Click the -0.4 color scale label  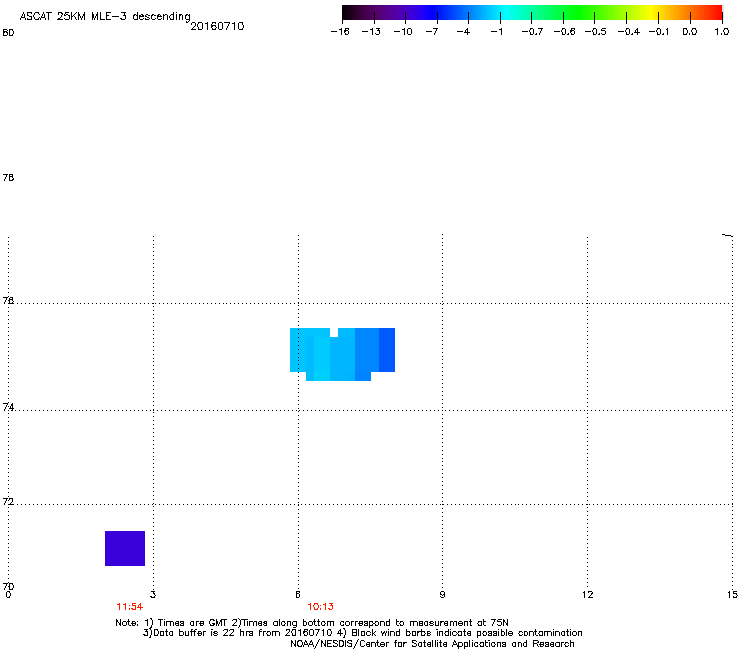click(629, 32)
